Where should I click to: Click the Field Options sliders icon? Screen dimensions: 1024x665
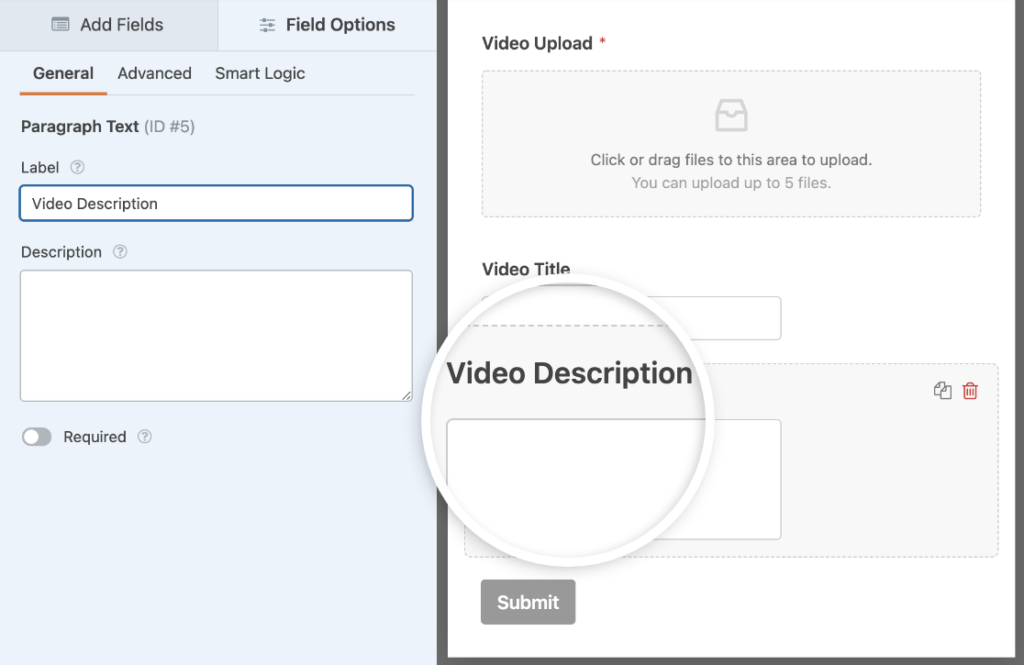(x=267, y=24)
